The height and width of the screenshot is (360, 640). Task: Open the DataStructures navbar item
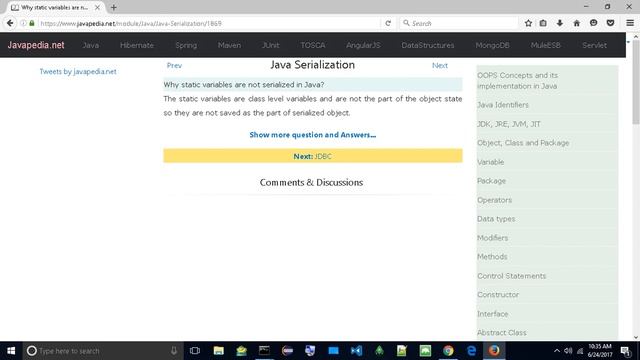point(428,45)
